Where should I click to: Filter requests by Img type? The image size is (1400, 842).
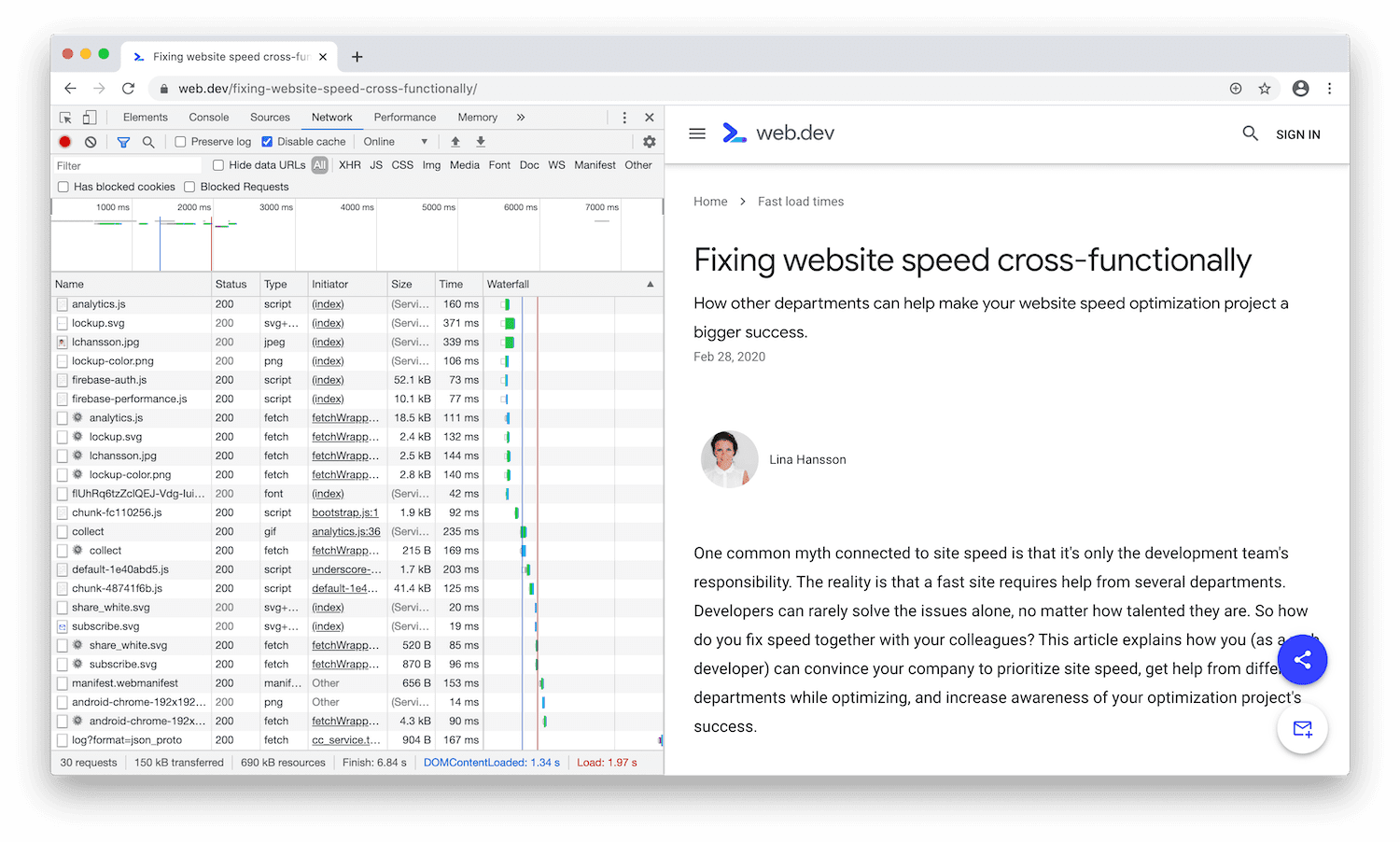tap(431, 164)
